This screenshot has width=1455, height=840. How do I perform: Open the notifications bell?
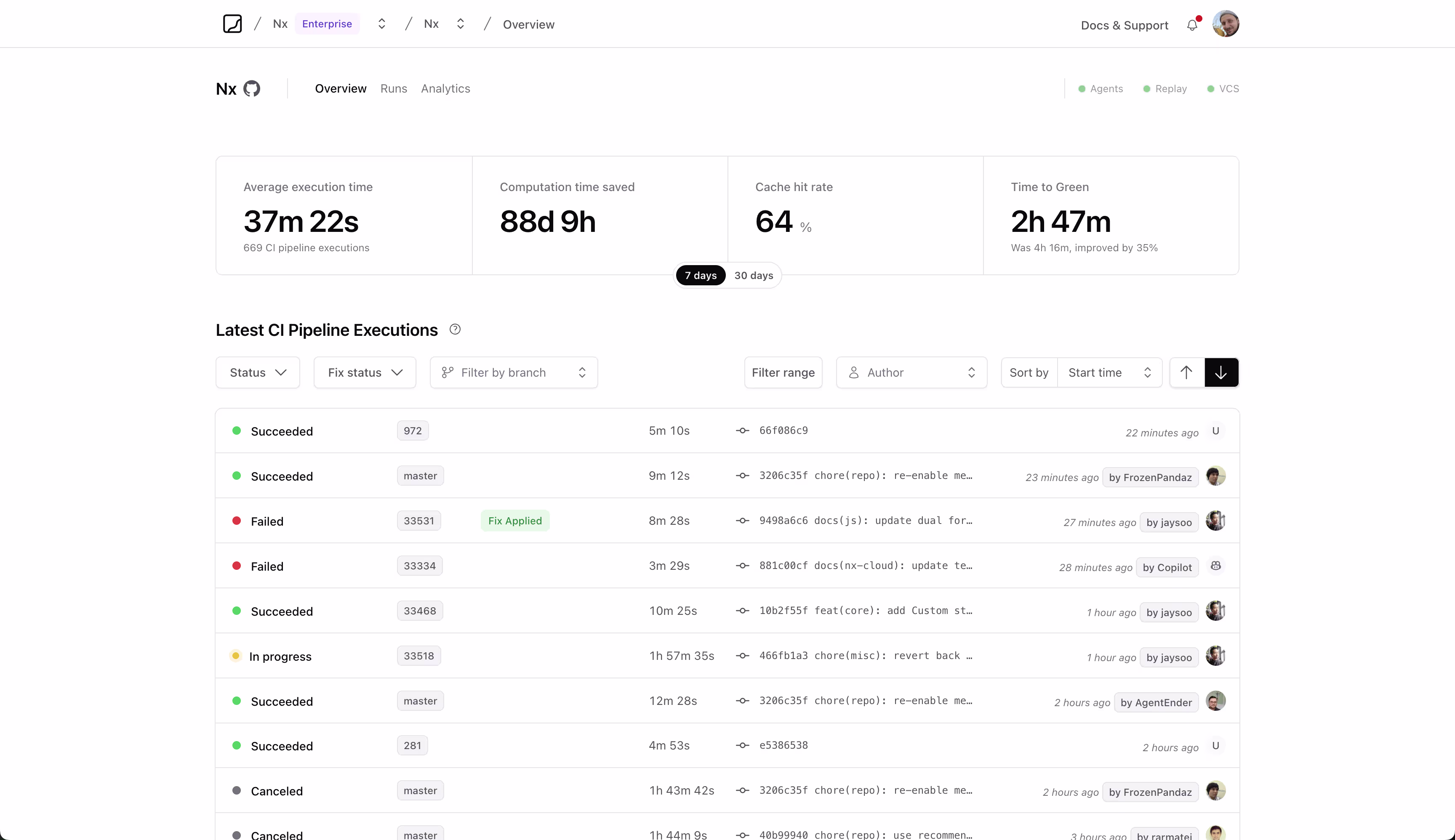tap(1192, 25)
